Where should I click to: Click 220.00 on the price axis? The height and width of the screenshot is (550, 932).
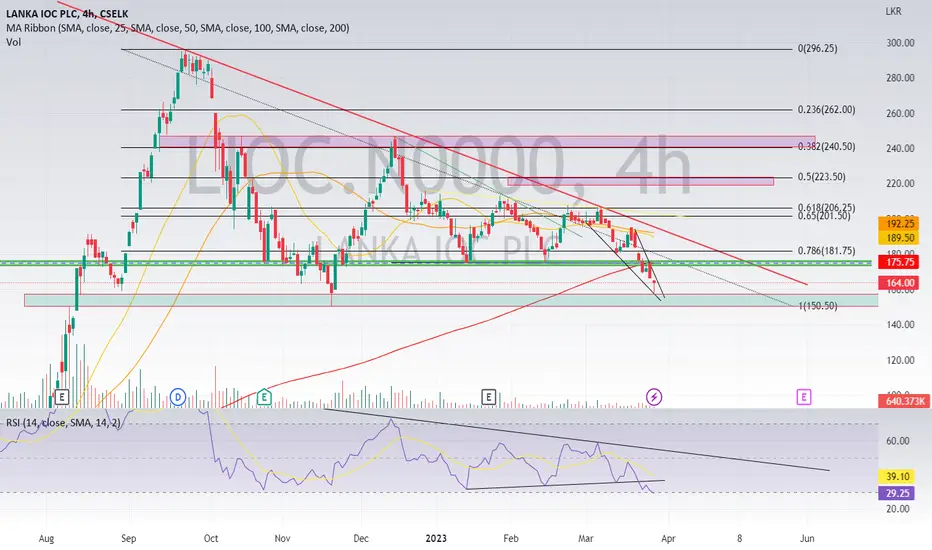coord(900,183)
